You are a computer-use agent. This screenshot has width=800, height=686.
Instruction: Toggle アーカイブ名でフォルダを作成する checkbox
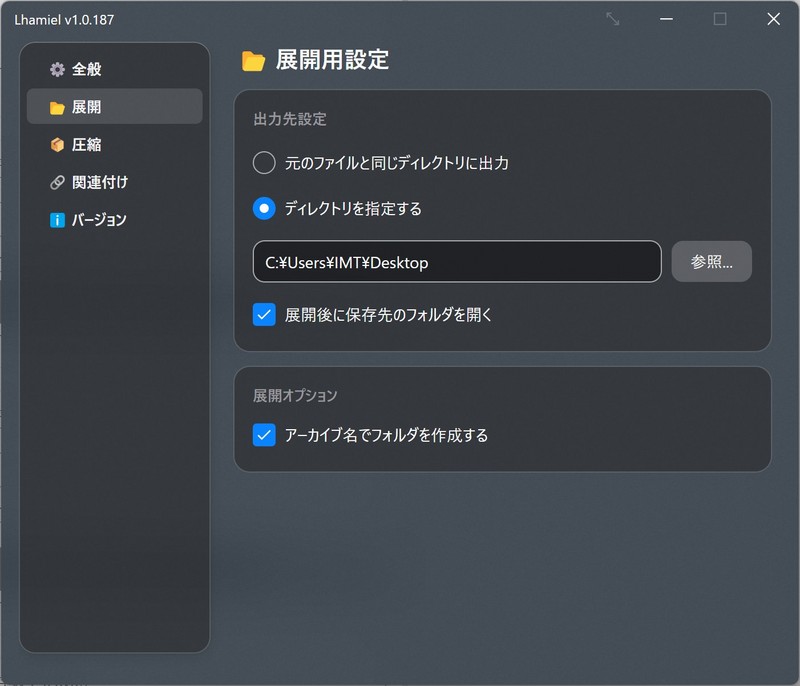click(x=264, y=435)
